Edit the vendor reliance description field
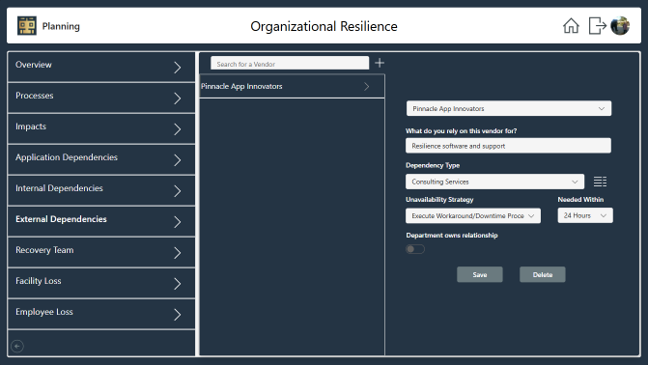 point(508,146)
